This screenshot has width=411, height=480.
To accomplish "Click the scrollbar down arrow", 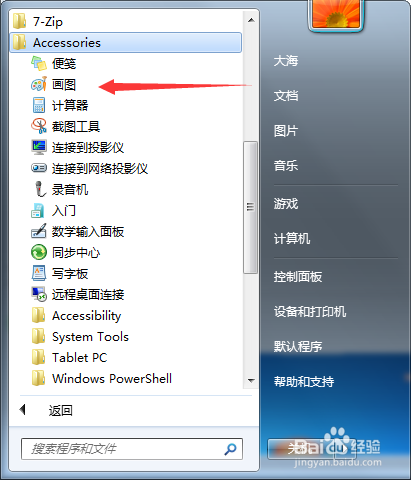I will 251,380.
